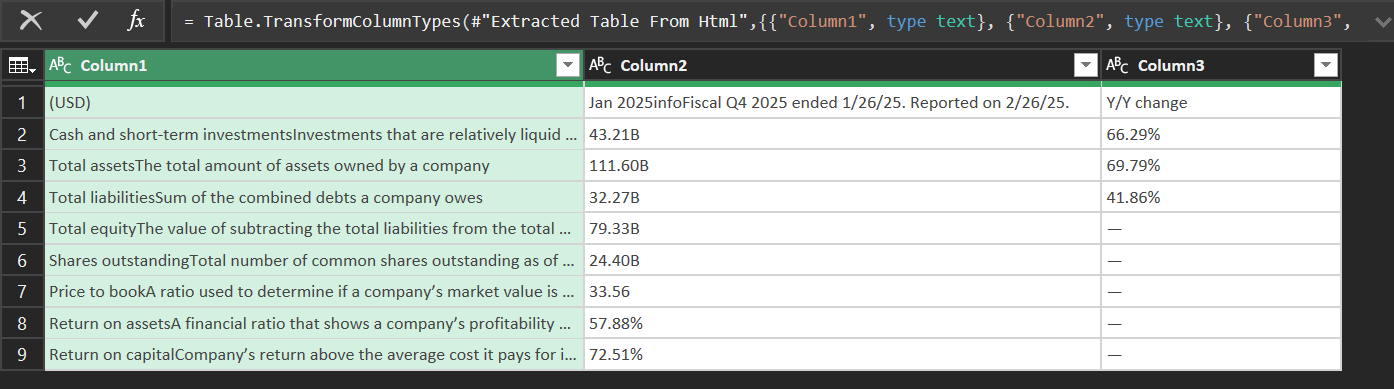Click the 43.21B value cell
The width and height of the screenshot is (1394, 389).
coord(842,134)
